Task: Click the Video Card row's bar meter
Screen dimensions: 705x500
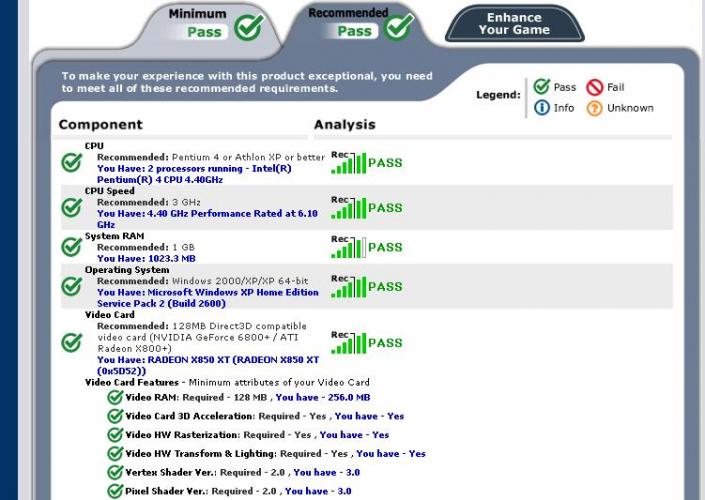Action: click(349, 343)
